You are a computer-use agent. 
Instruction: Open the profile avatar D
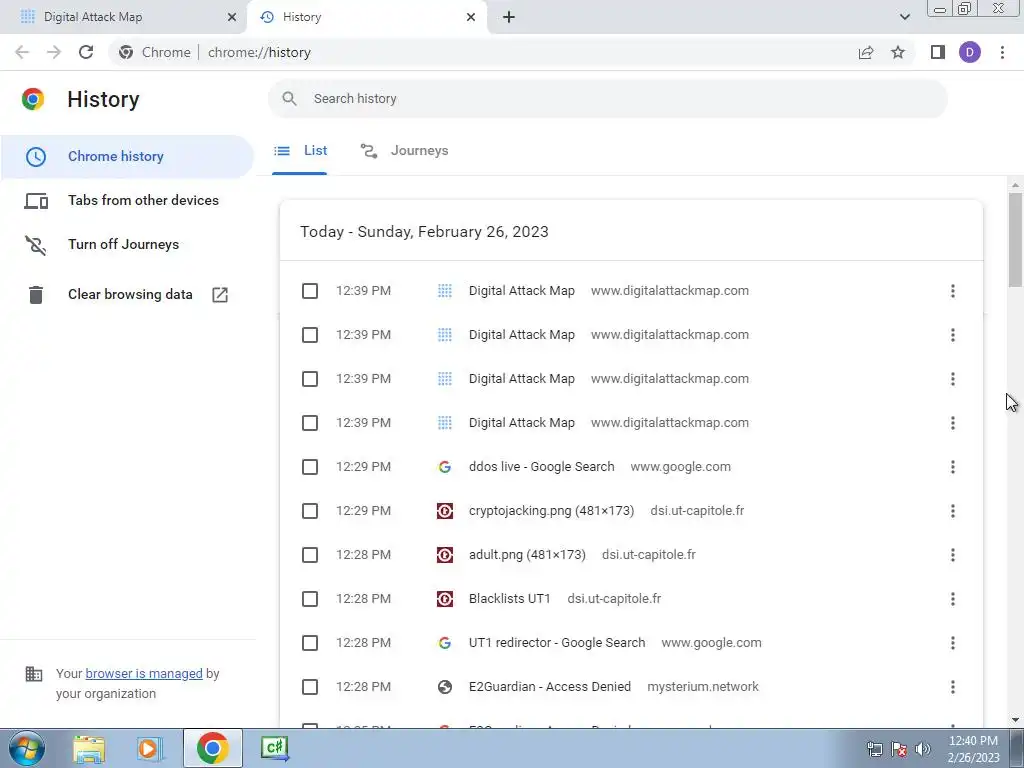(970, 52)
